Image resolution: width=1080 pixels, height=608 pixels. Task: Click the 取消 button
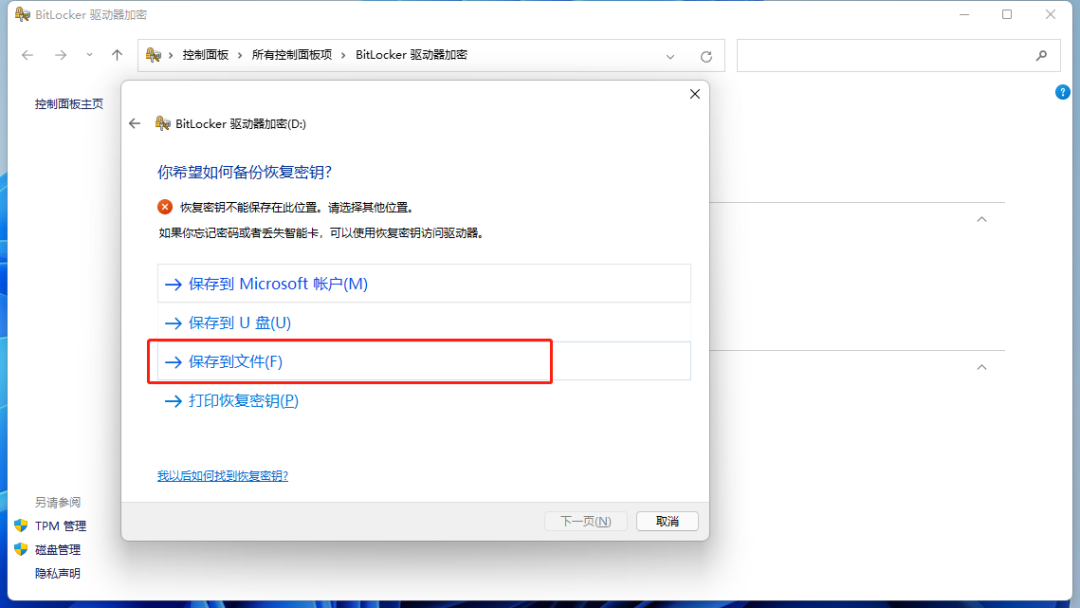[x=667, y=521]
